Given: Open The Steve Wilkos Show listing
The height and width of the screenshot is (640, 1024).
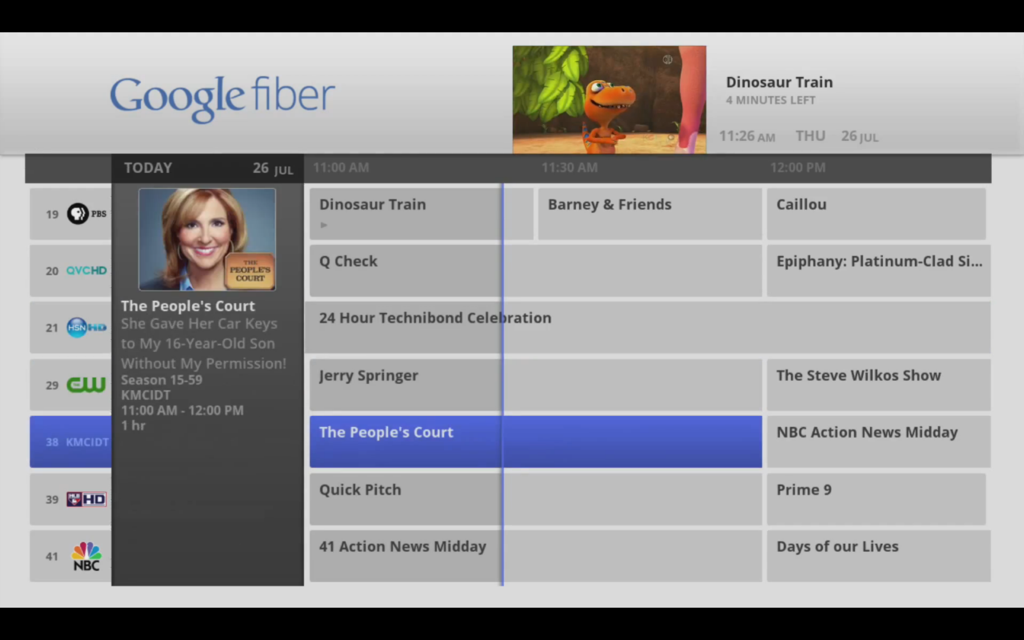Looking at the screenshot, I should point(877,385).
